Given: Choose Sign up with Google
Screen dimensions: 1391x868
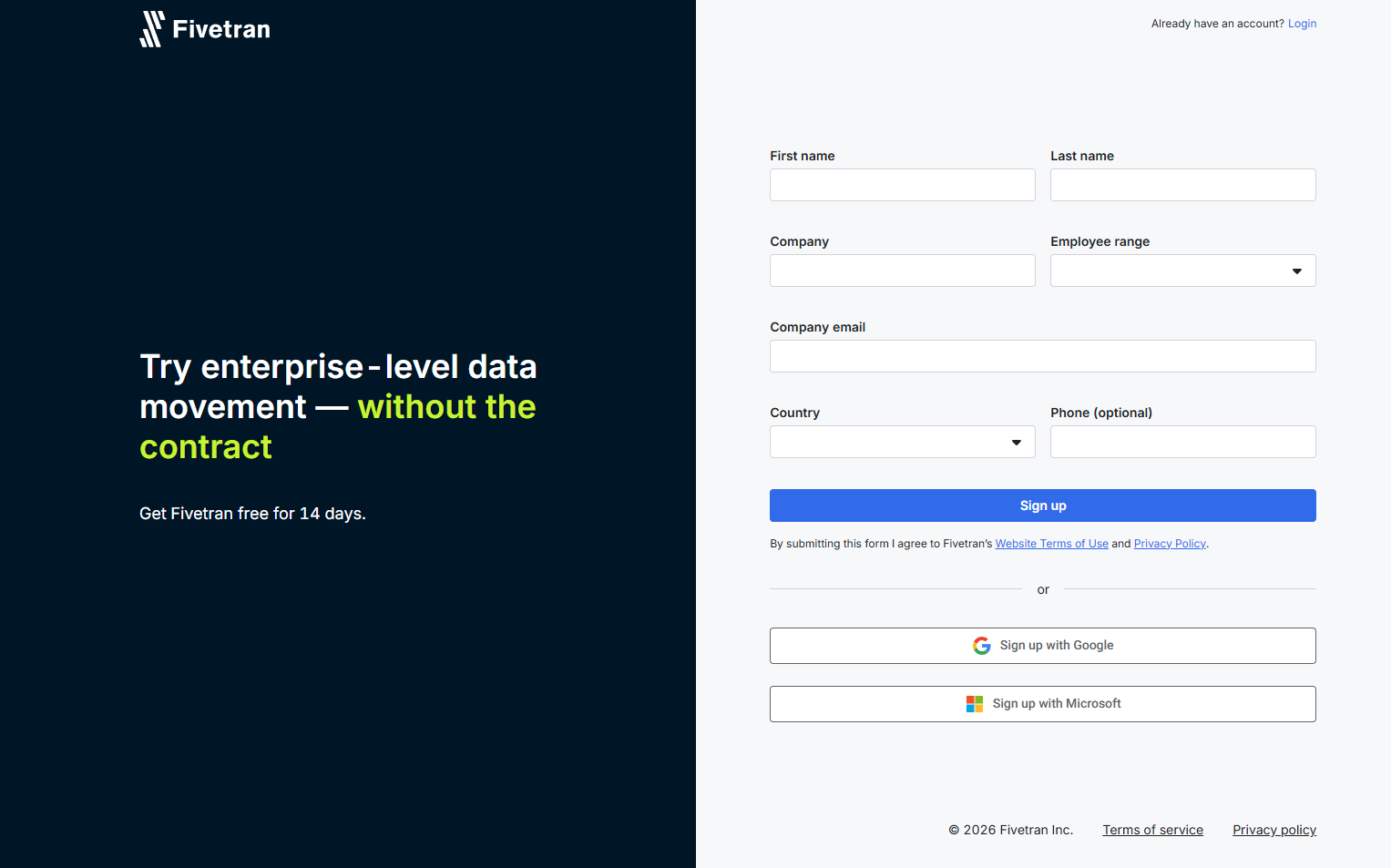Looking at the screenshot, I should (1043, 645).
